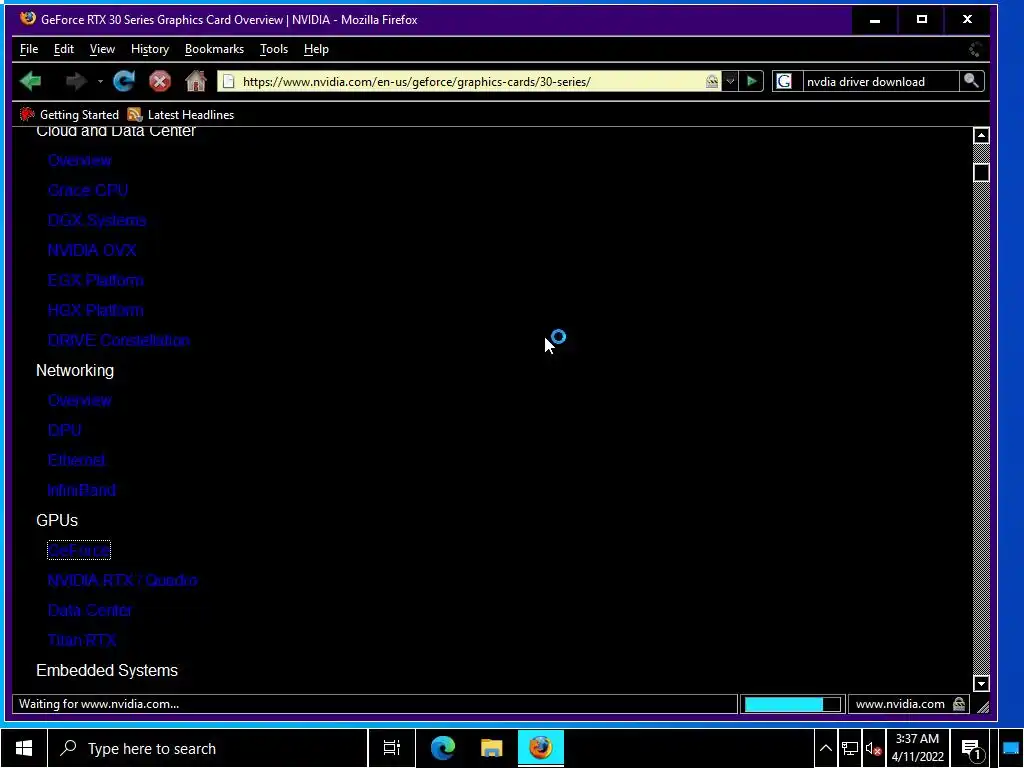Open the Titan RTX link

[x=82, y=641]
